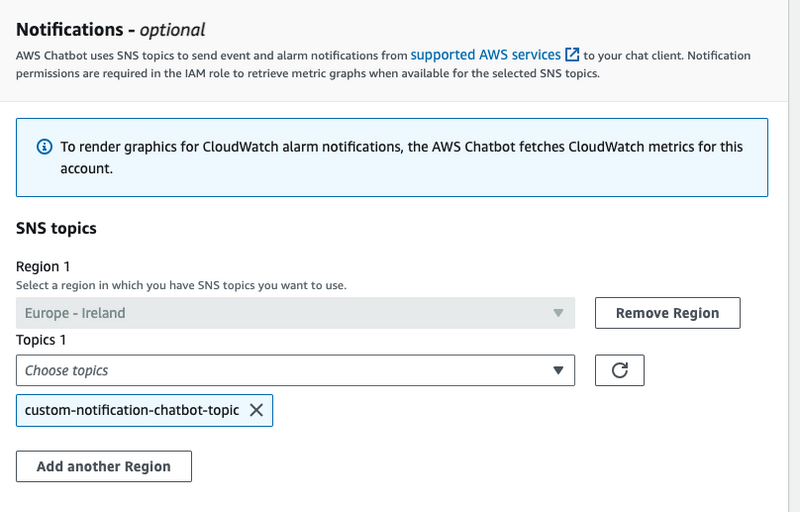Refresh the SNS topics list
Viewport: 800px width, 512px height.
(619, 370)
